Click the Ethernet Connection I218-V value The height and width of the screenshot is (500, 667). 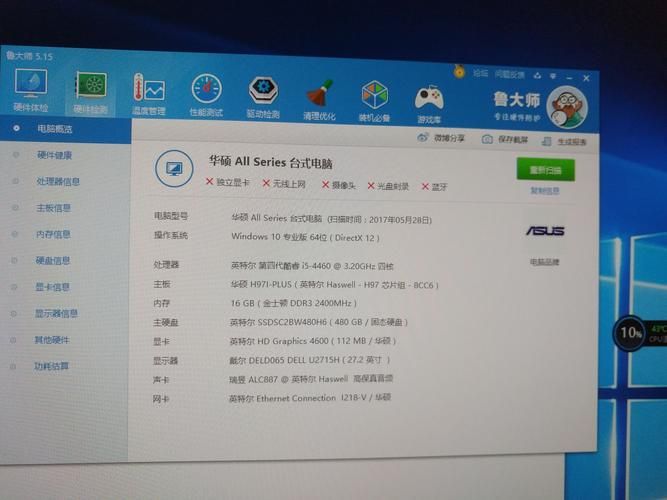pos(311,397)
